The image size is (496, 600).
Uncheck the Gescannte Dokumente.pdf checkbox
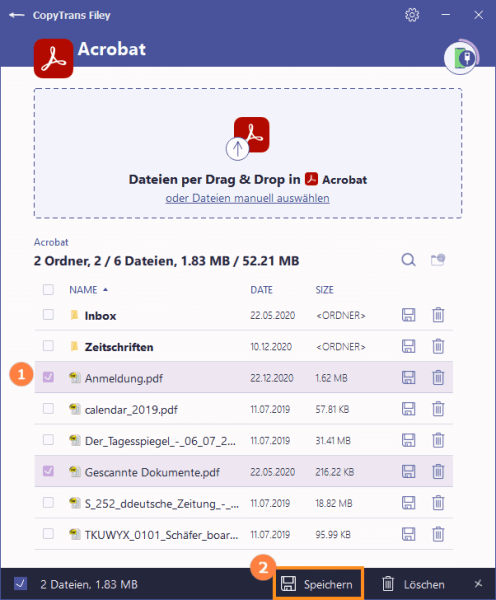[48, 471]
